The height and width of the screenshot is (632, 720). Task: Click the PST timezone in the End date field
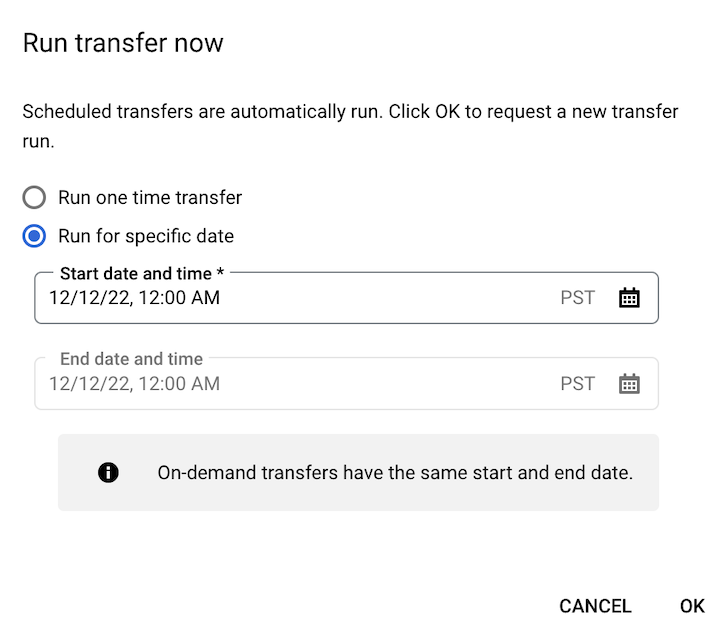(577, 384)
